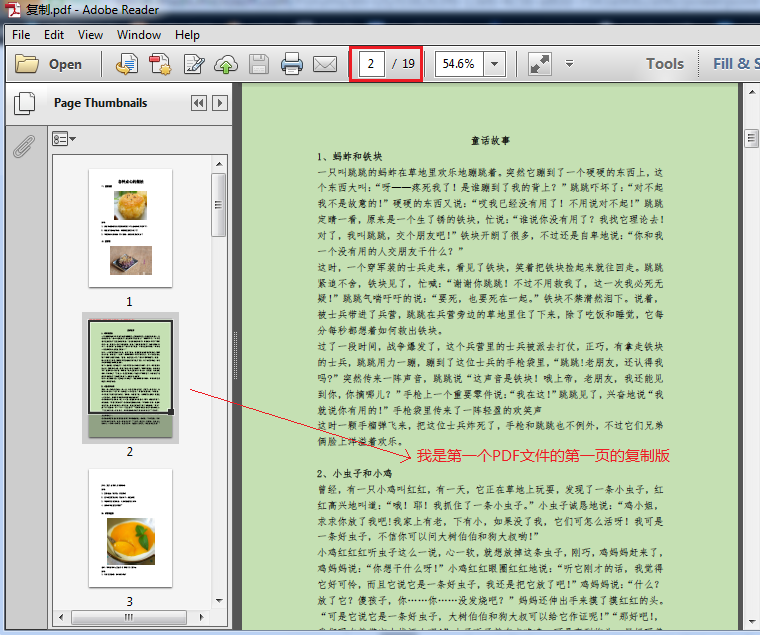Click the Adobe Reader title bar icon
This screenshot has height=635, width=760.
(13, 9)
